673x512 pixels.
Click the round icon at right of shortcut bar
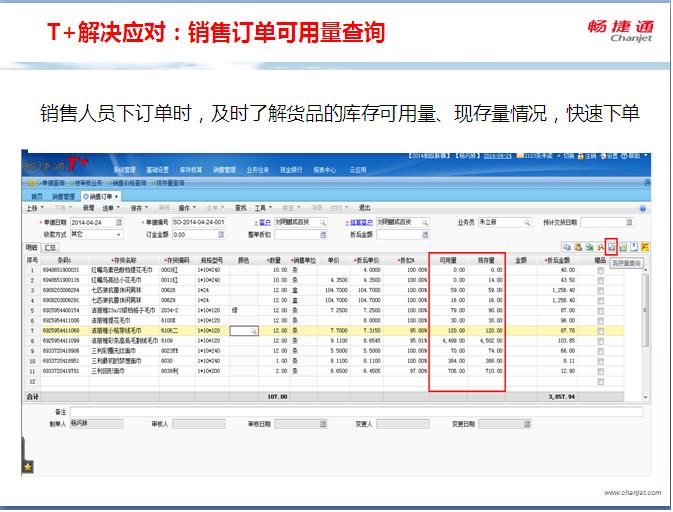[x=647, y=183]
